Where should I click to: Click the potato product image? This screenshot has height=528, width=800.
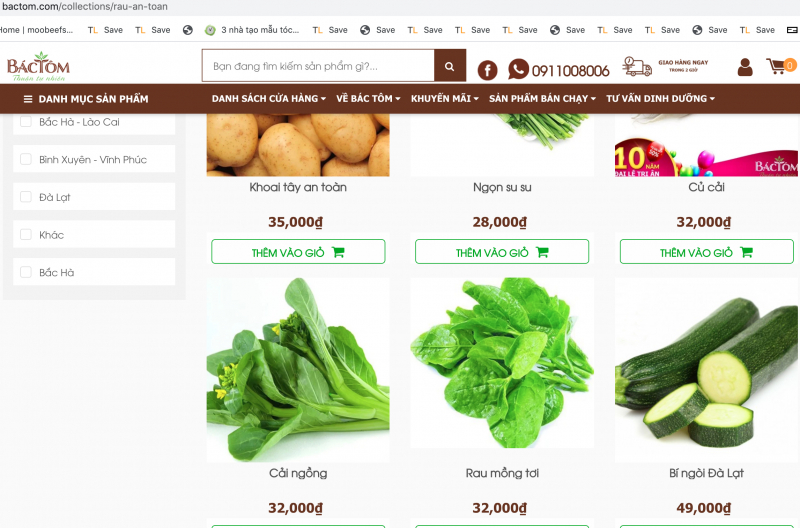coord(298,145)
